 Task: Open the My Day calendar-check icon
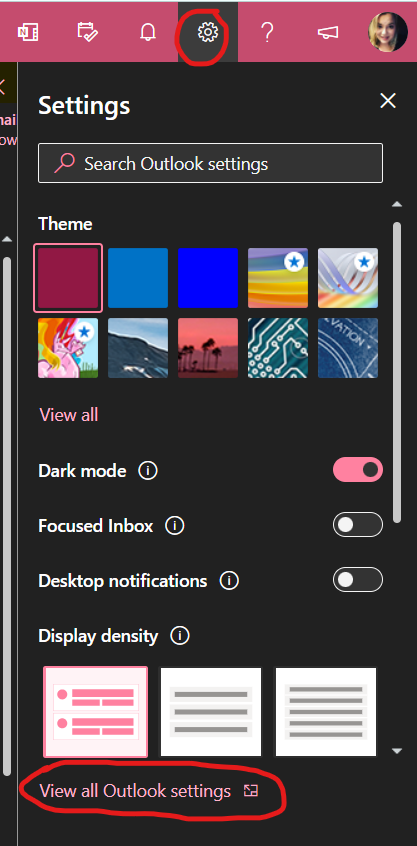[x=87, y=32]
